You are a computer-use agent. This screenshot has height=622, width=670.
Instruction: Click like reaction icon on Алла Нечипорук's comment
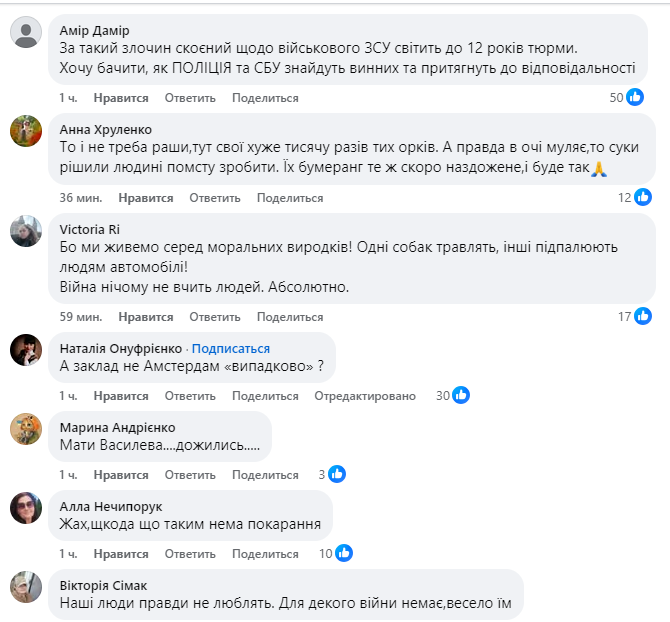pos(344,553)
